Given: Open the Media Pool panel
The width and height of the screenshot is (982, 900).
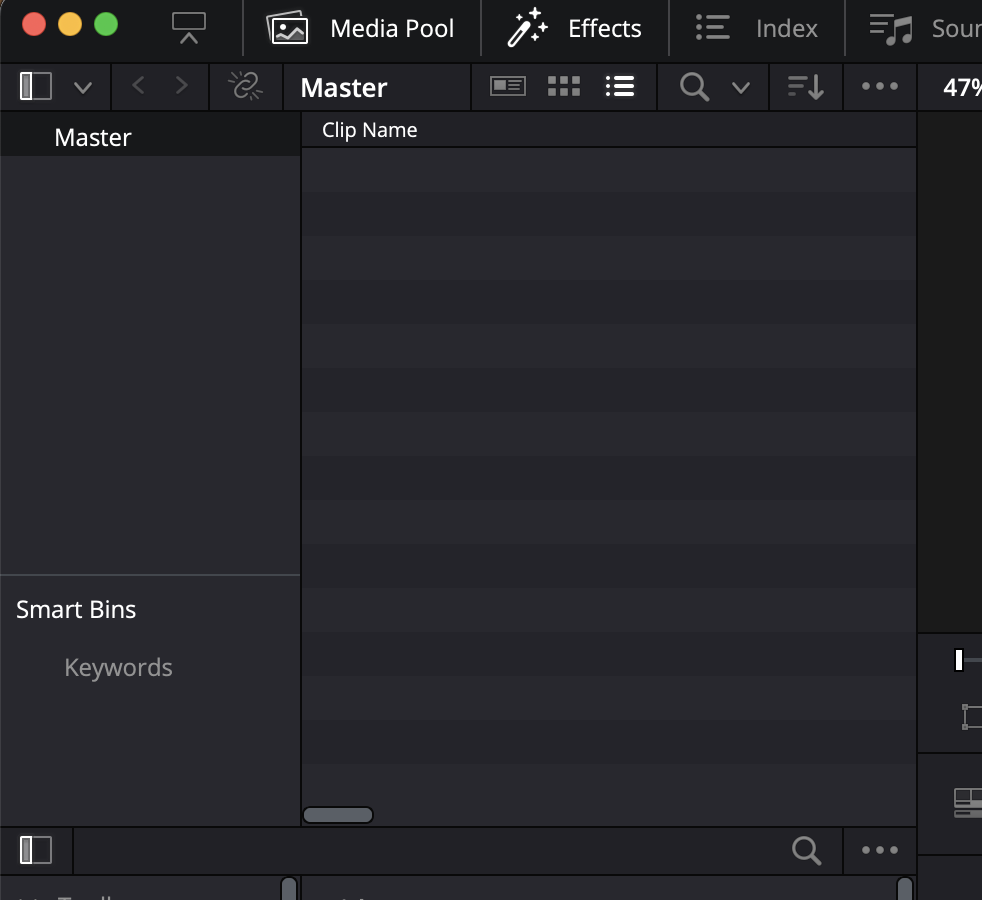Looking at the screenshot, I should point(361,28).
